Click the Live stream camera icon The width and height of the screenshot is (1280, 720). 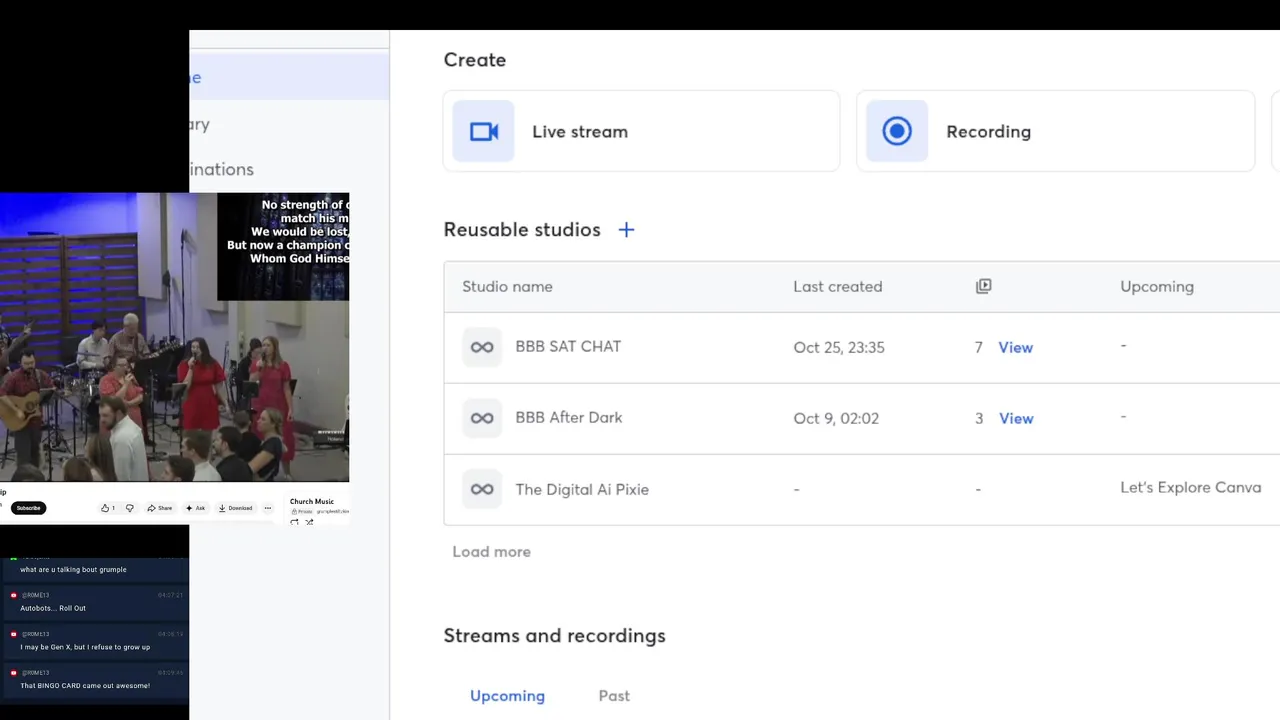coord(484,131)
